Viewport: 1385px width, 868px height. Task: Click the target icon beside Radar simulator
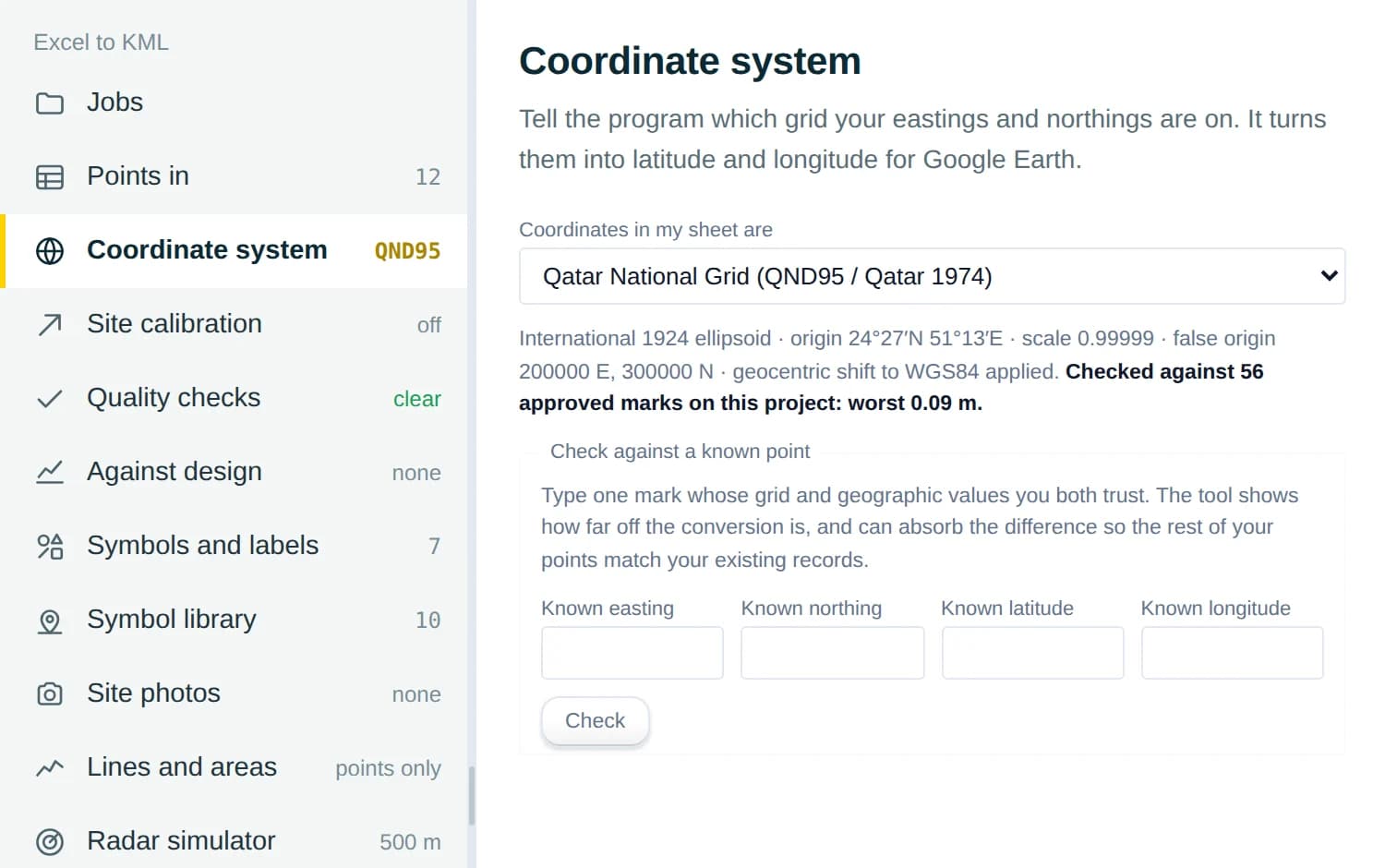pos(50,841)
